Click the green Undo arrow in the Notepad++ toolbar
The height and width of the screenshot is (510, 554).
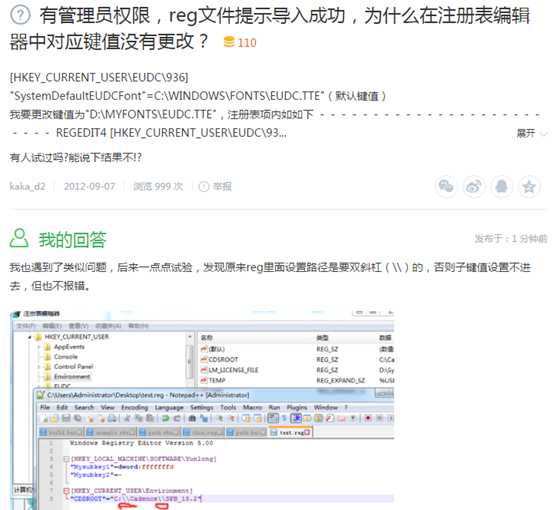165,419
